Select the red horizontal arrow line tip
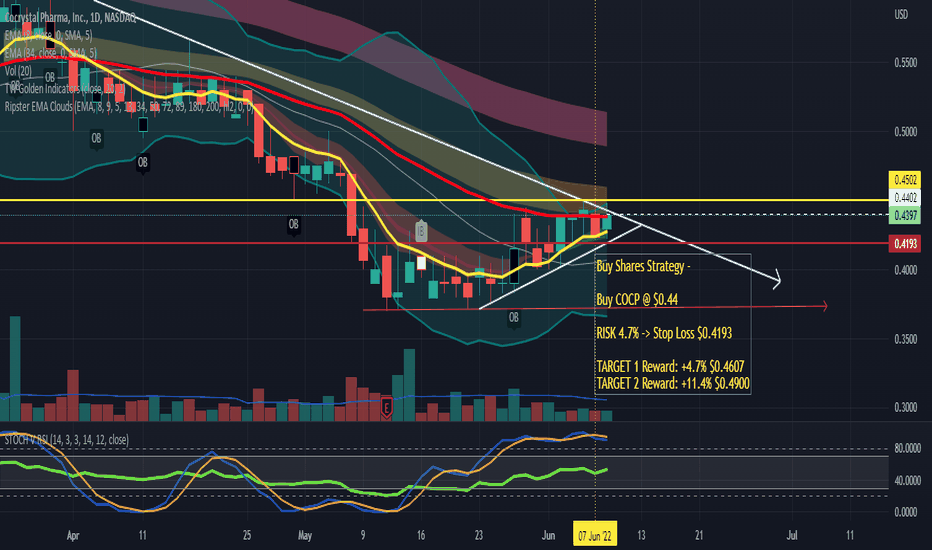This screenshot has width=932, height=550. 824,306
